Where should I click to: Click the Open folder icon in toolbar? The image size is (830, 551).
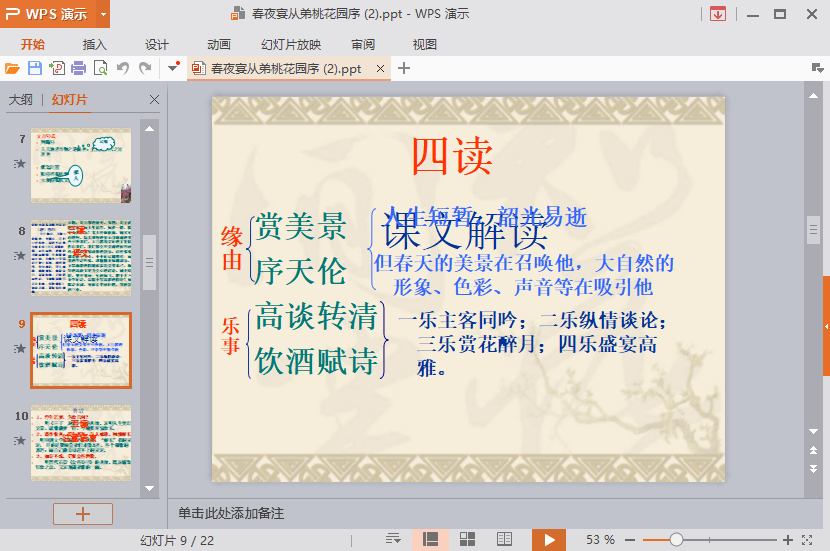[12, 68]
